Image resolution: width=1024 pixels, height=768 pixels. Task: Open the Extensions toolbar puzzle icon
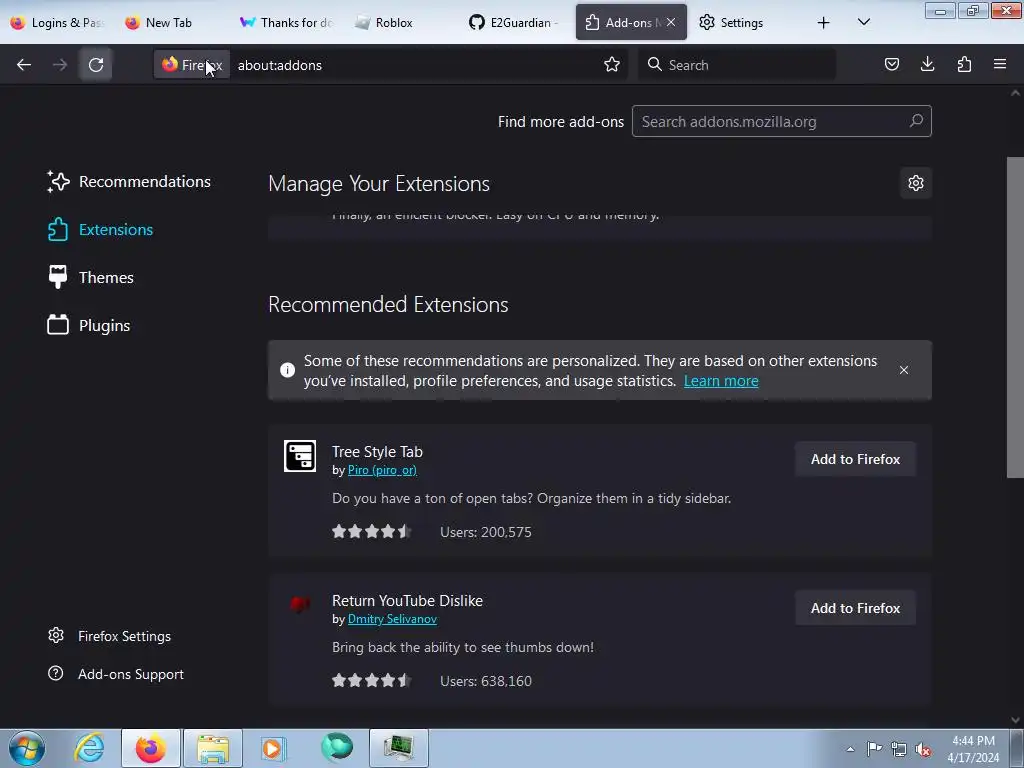964,64
